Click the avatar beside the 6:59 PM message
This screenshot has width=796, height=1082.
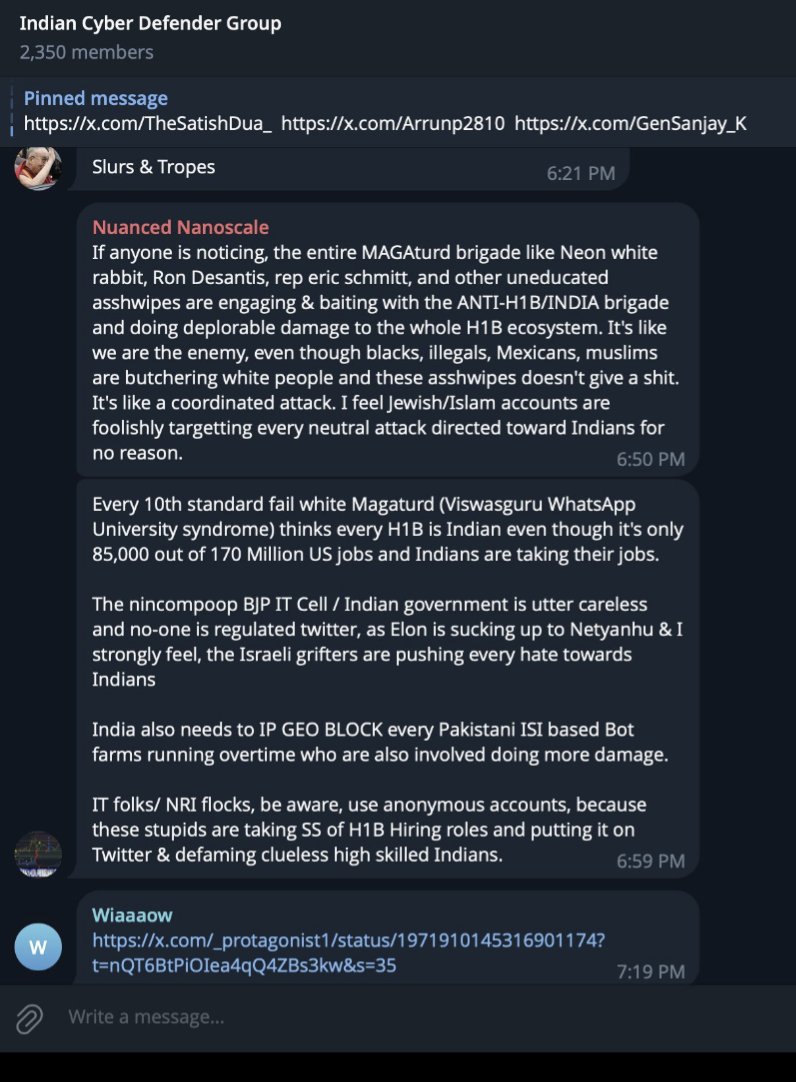[x=38, y=854]
